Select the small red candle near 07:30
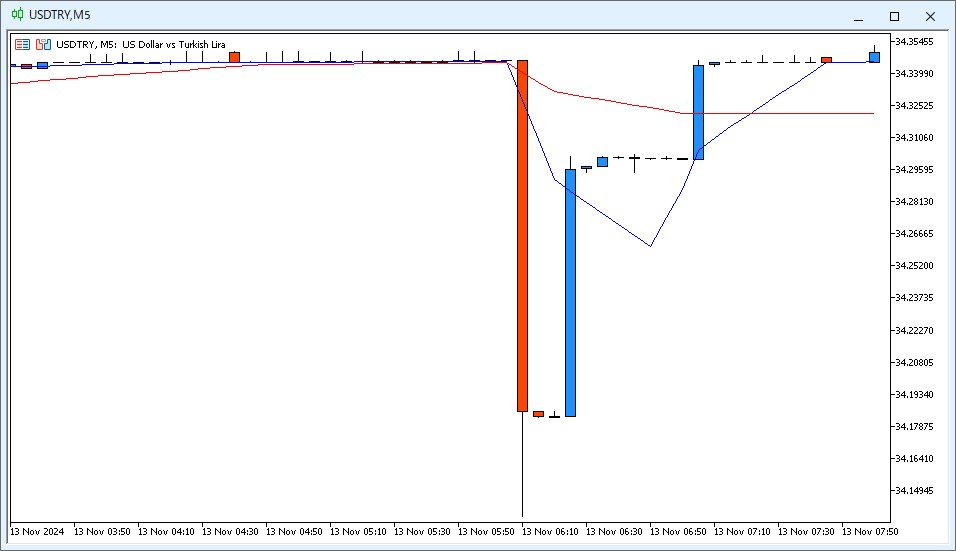Image resolution: width=956 pixels, height=551 pixels. pos(826,60)
